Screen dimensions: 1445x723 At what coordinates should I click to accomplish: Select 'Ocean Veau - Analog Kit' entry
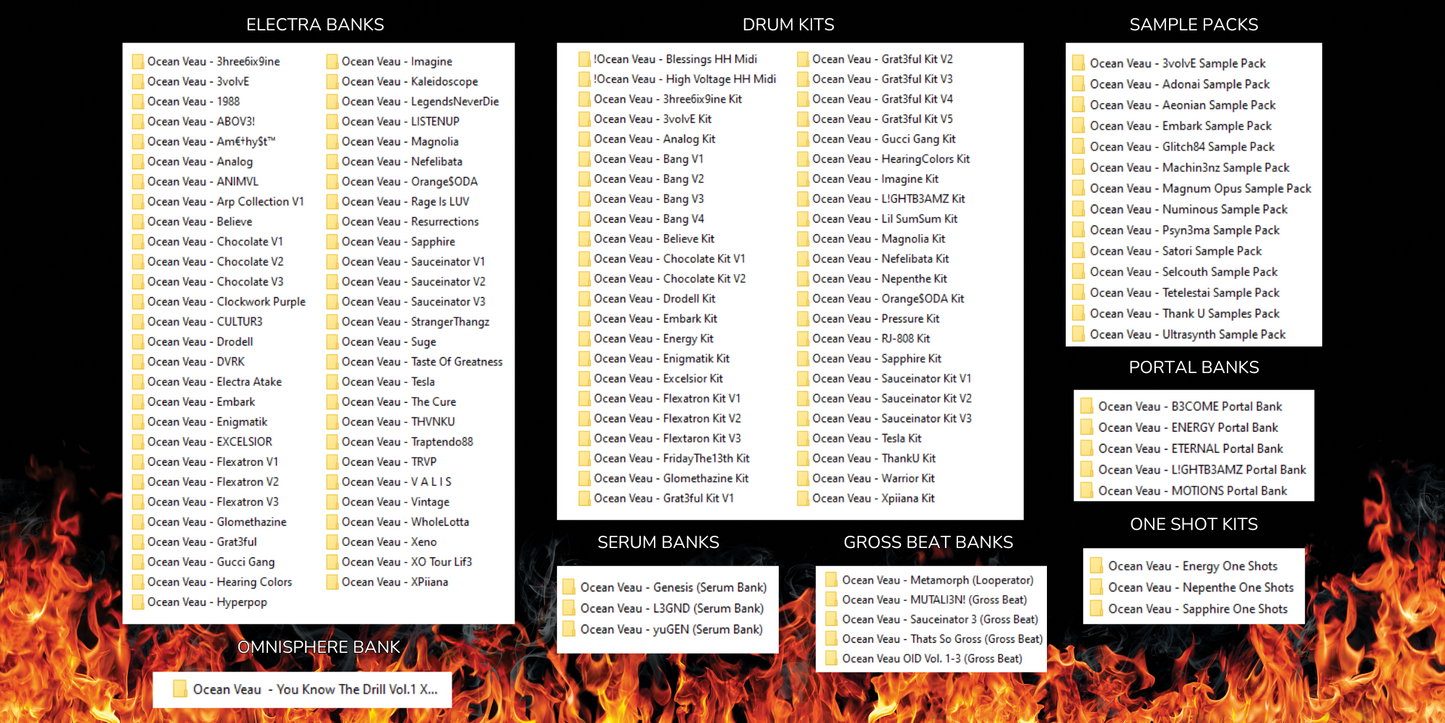(655, 139)
